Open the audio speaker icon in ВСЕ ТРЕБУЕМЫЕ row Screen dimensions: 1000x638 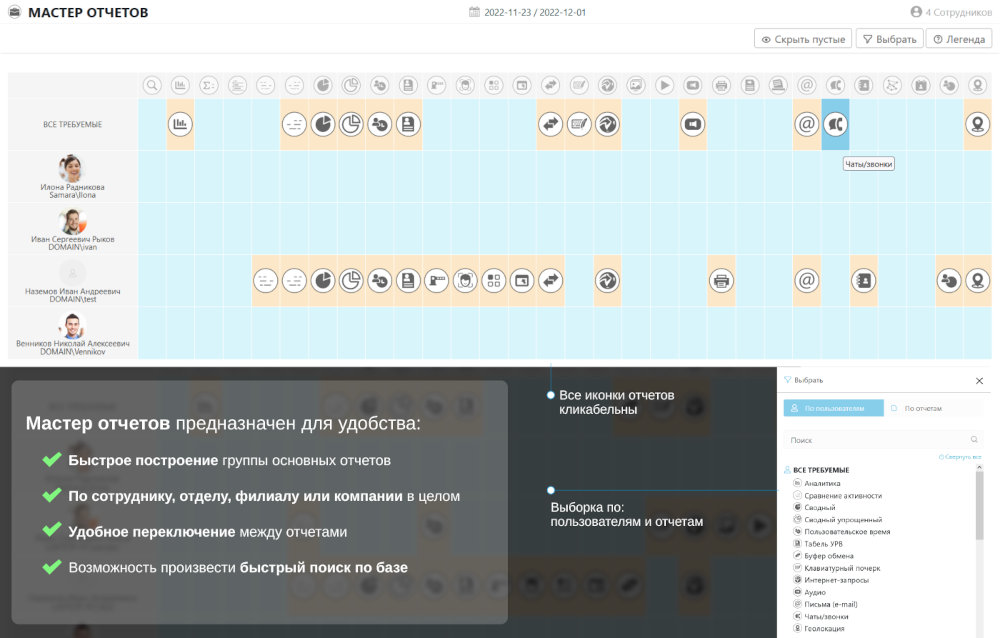pyautogui.click(x=692, y=125)
